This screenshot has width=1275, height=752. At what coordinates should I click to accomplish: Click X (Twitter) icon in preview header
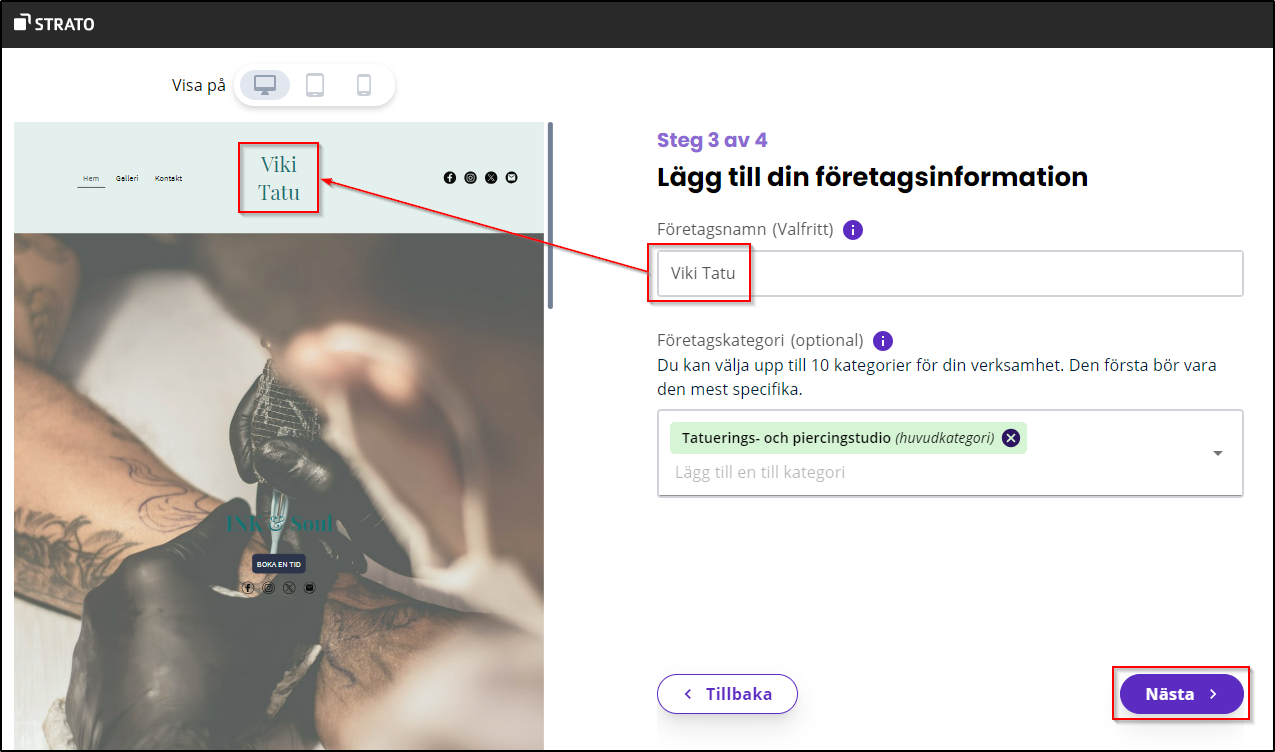(491, 178)
